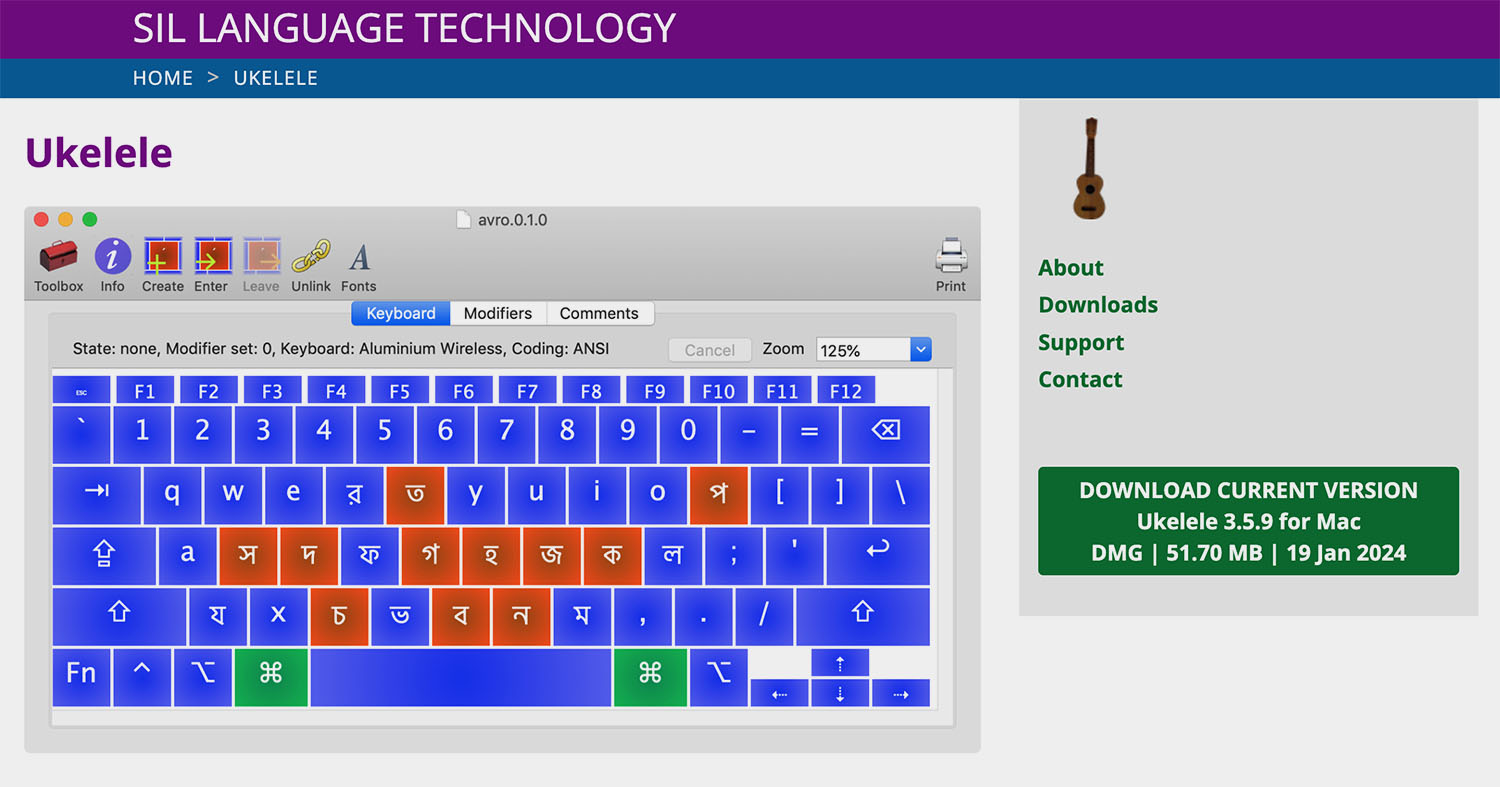Click the space bar key

[x=461, y=677]
